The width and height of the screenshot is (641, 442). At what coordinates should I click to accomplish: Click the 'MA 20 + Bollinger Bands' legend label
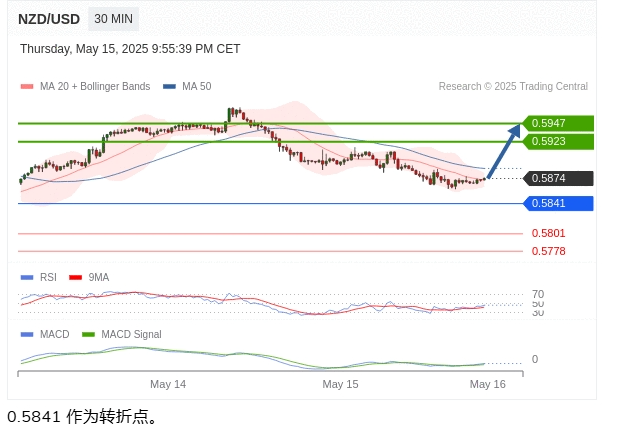click(95, 86)
